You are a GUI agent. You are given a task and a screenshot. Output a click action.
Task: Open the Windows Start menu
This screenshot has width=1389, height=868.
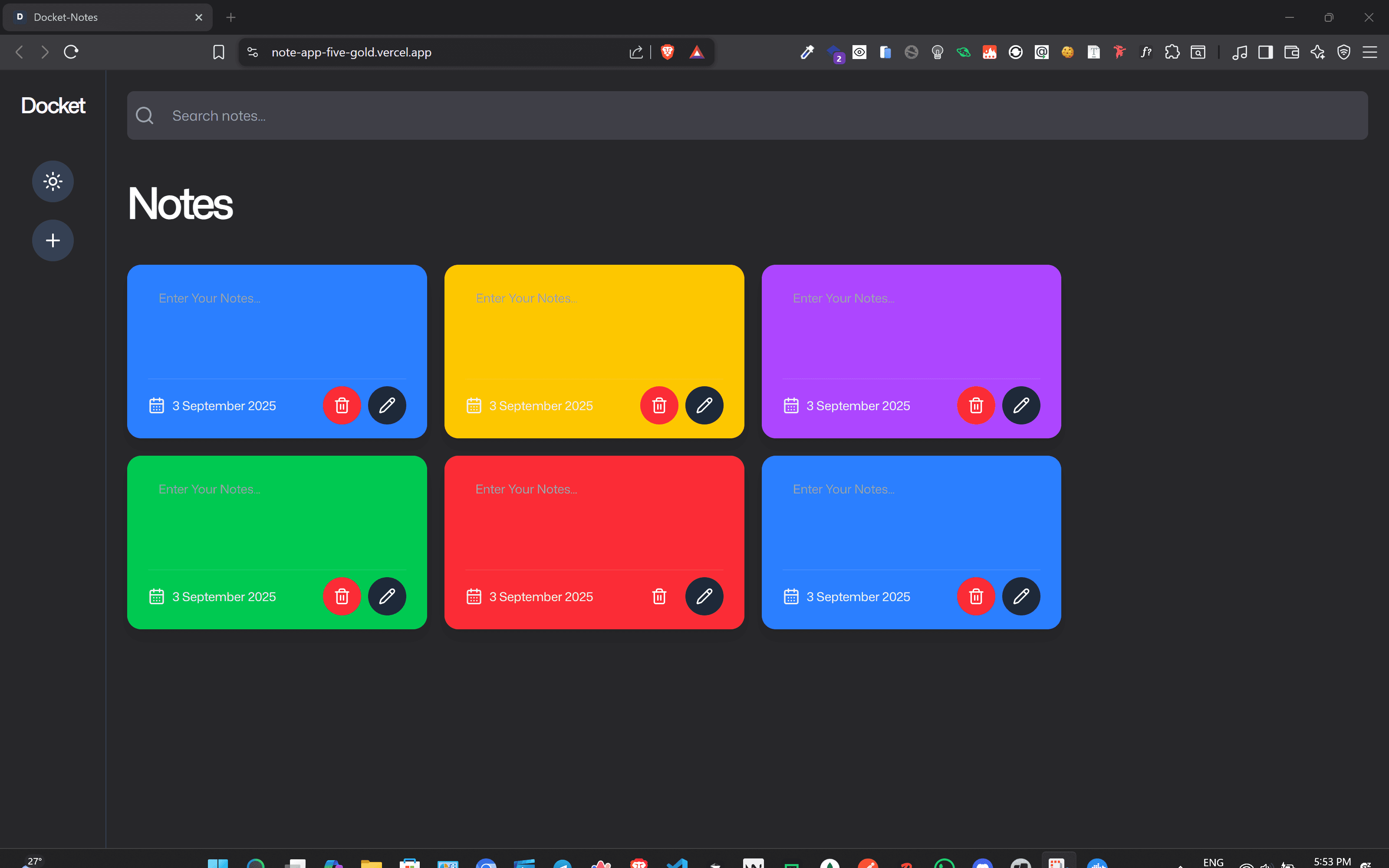217,863
